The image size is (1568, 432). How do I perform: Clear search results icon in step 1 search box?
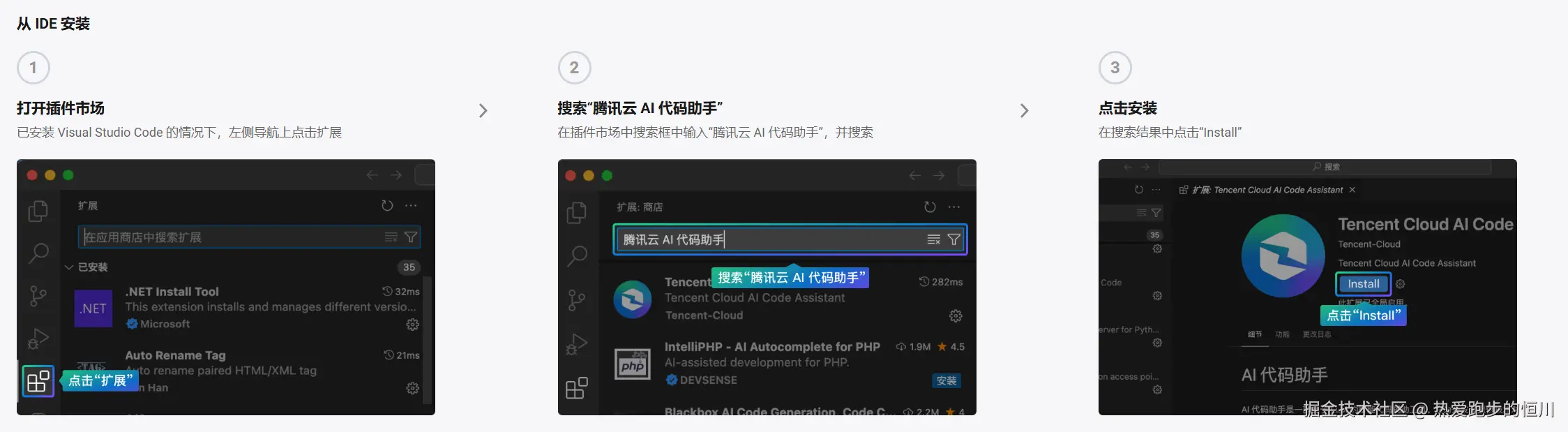coord(391,237)
